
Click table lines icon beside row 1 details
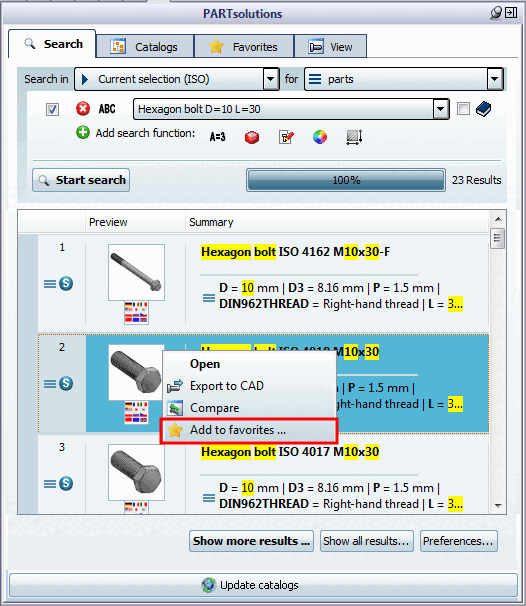(x=209, y=298)
